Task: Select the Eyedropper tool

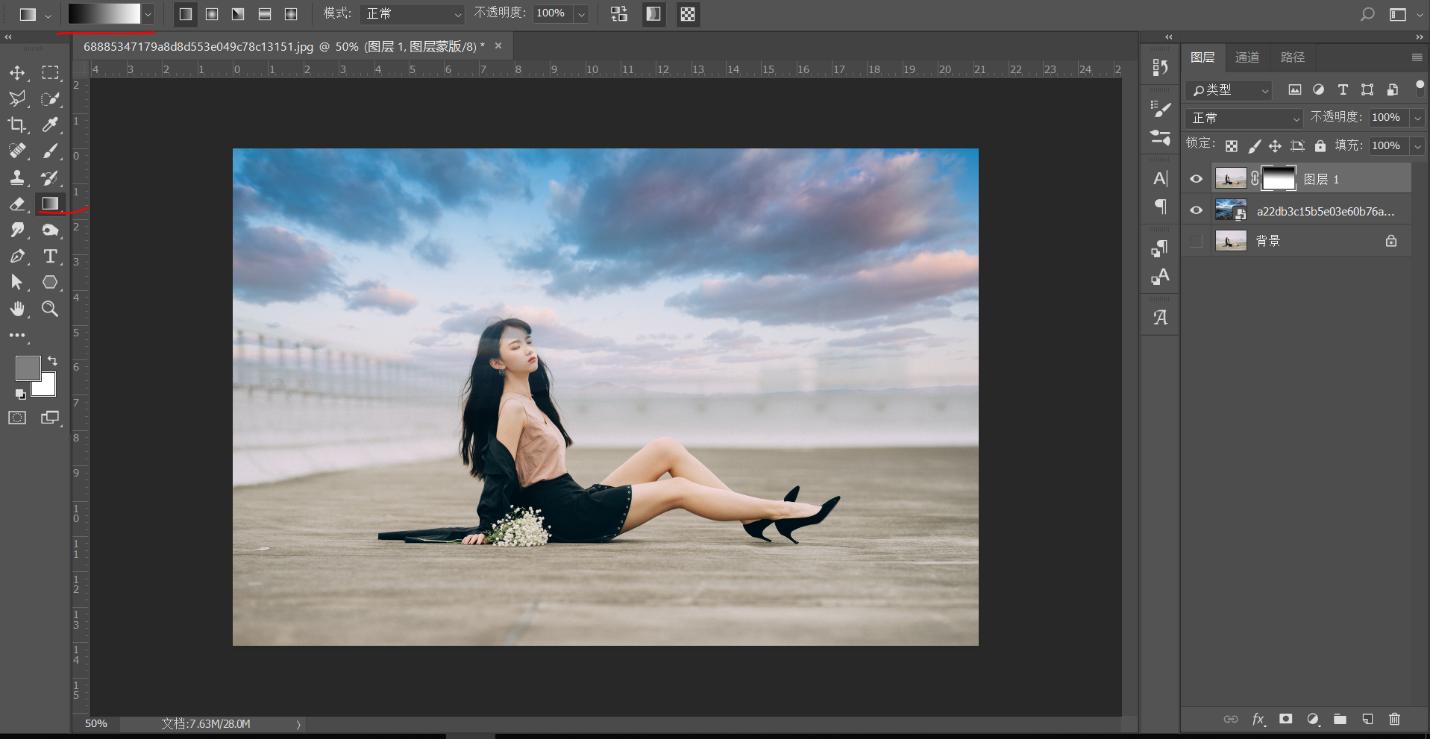Action: 50,124
